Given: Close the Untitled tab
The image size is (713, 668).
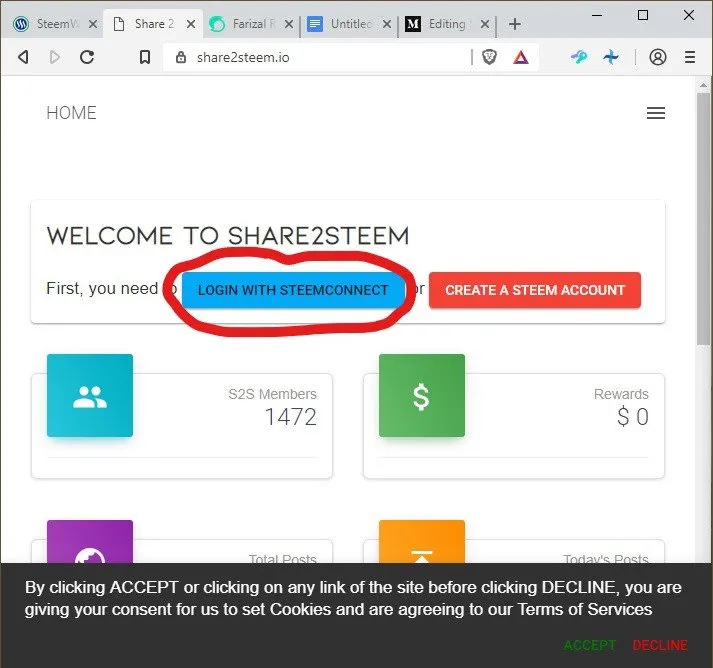Looking at the screenshot, I should tap(387, 24).
